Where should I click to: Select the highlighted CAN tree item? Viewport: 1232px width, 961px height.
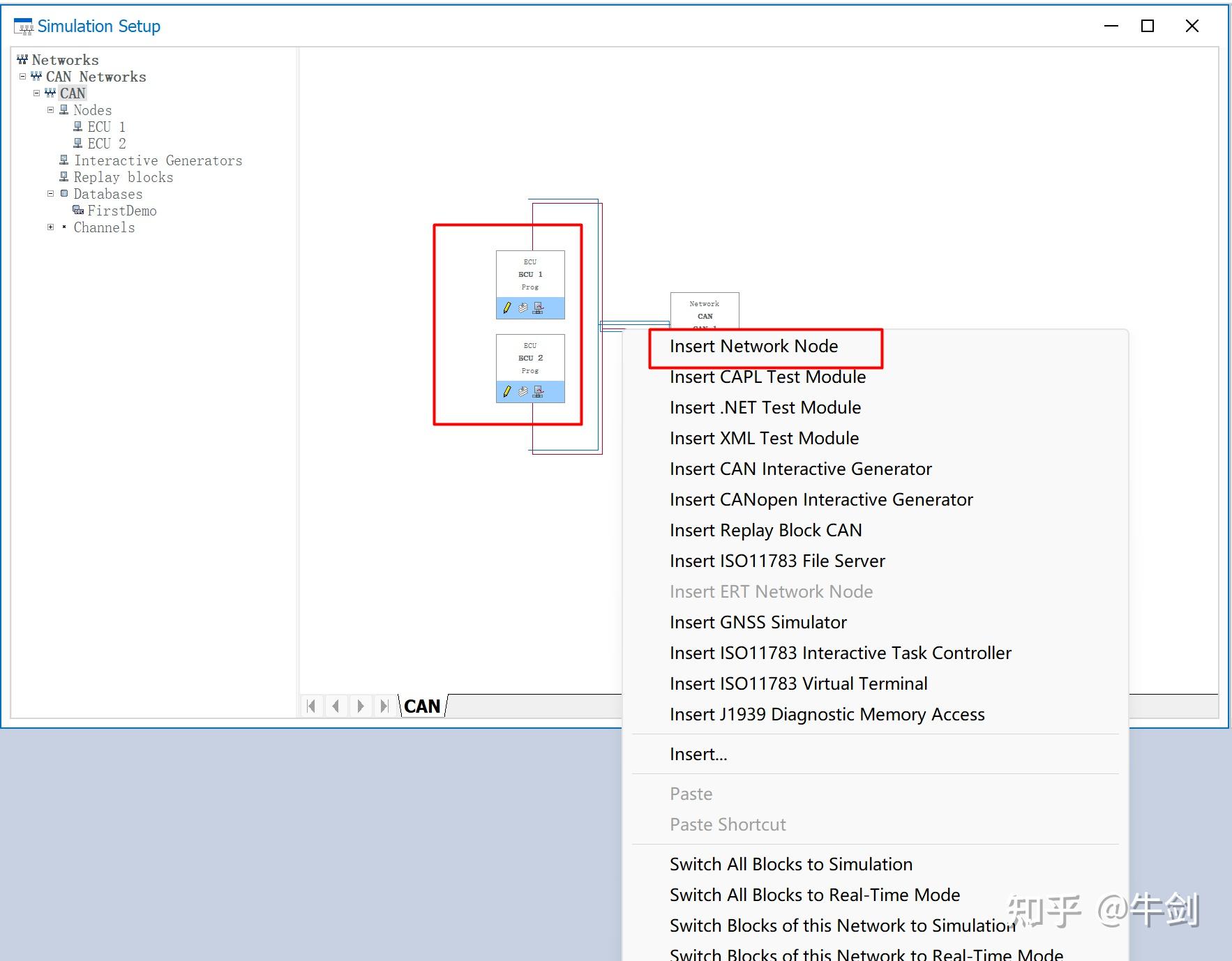[x=73, y=93]
